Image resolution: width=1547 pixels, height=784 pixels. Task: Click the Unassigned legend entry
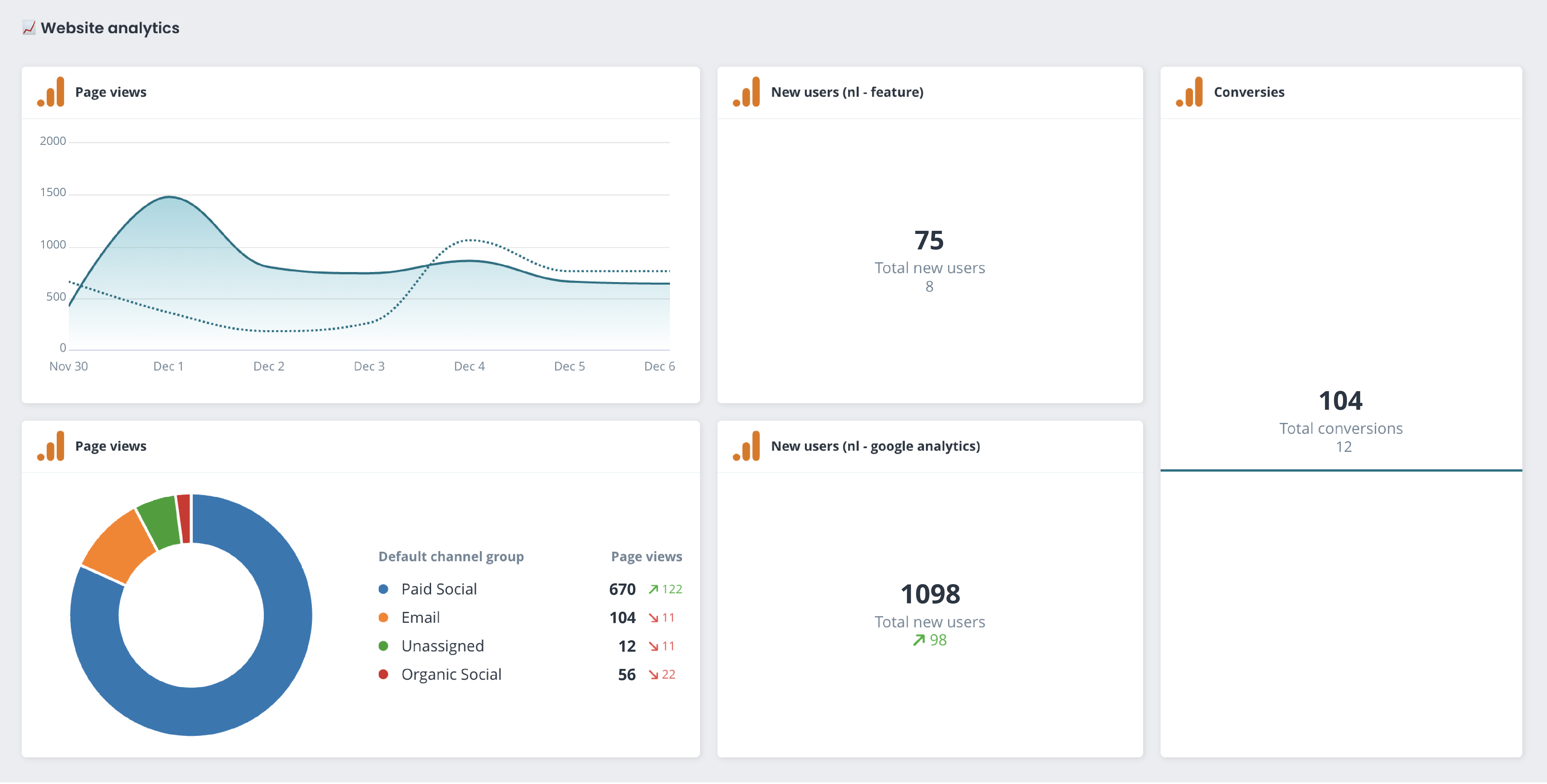coord(442,646)
